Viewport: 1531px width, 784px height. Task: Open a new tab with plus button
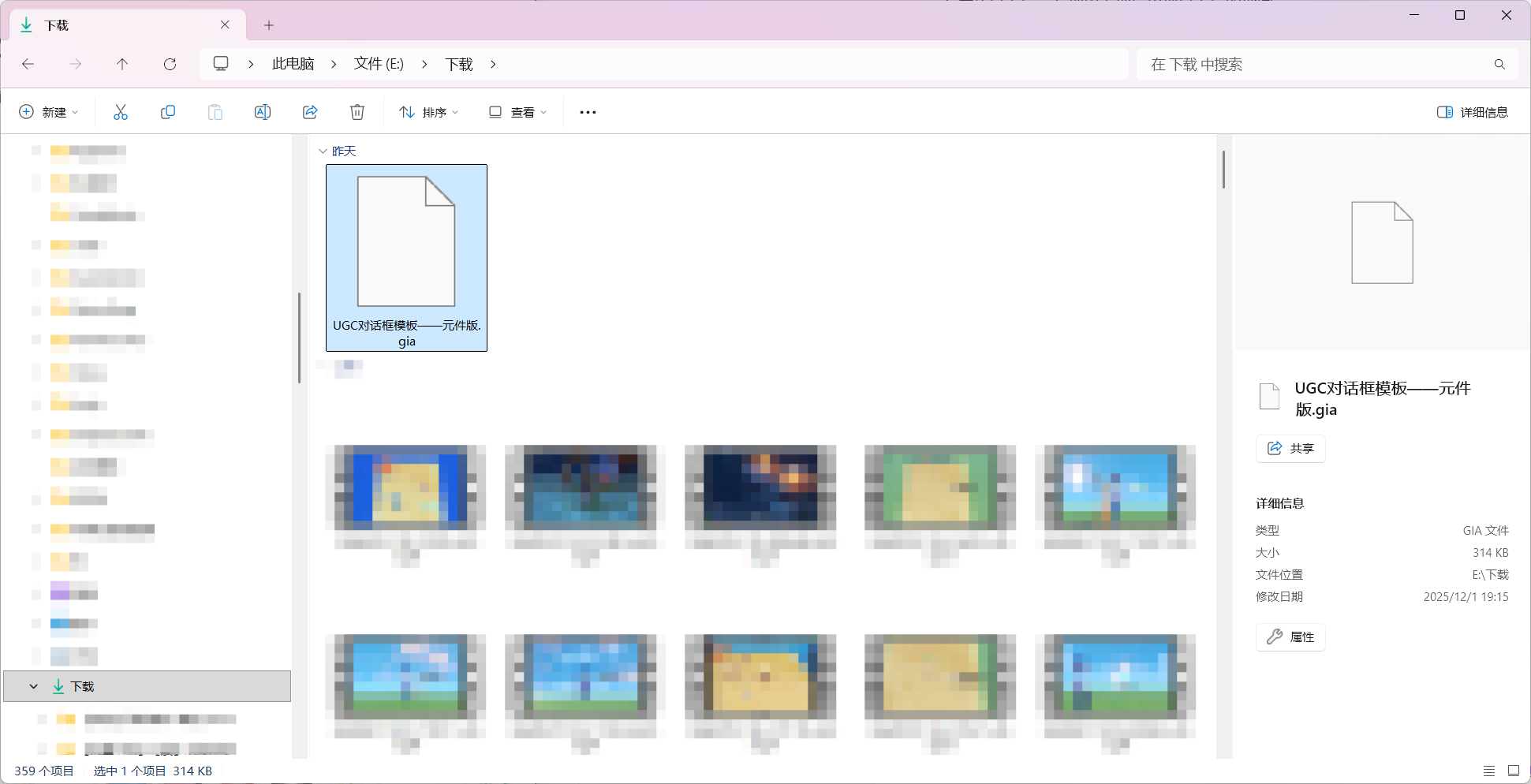click(269, 25)
